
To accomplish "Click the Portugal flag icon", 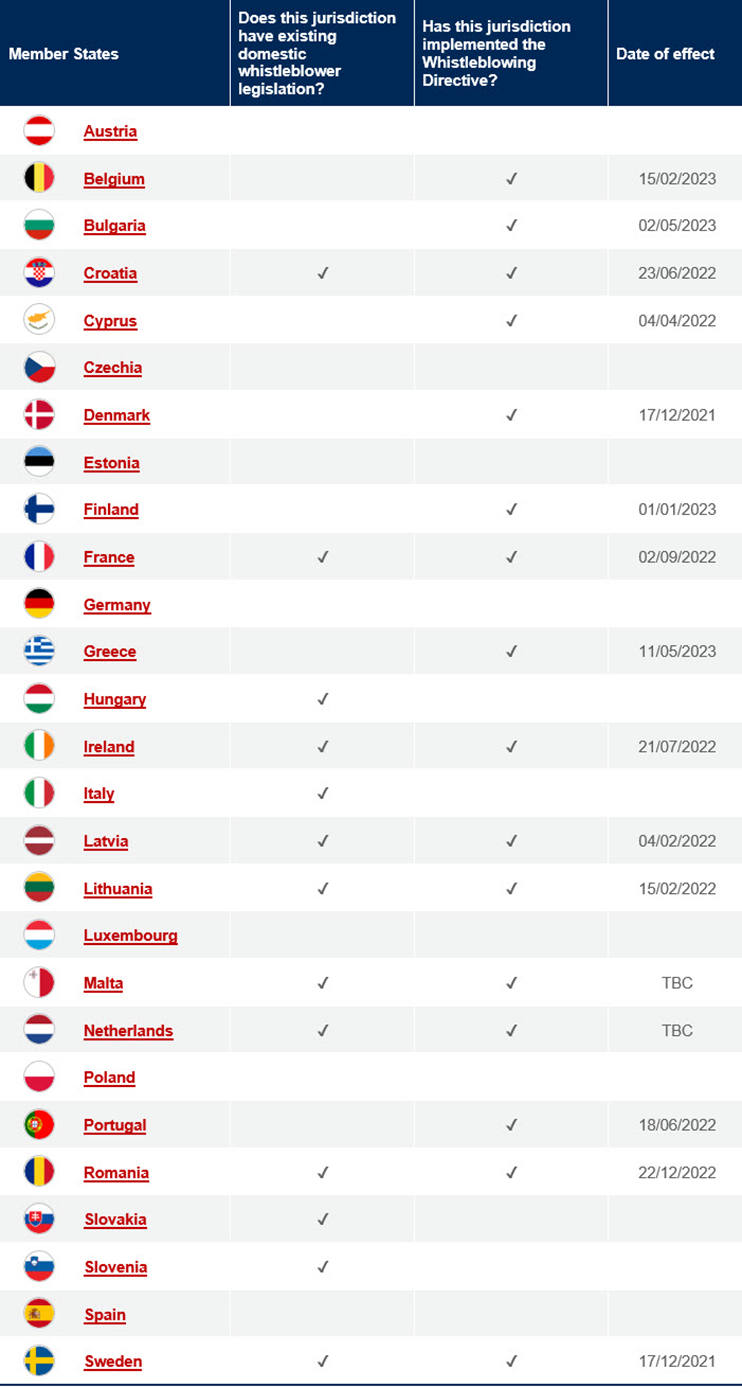I will coord(39,1125).
